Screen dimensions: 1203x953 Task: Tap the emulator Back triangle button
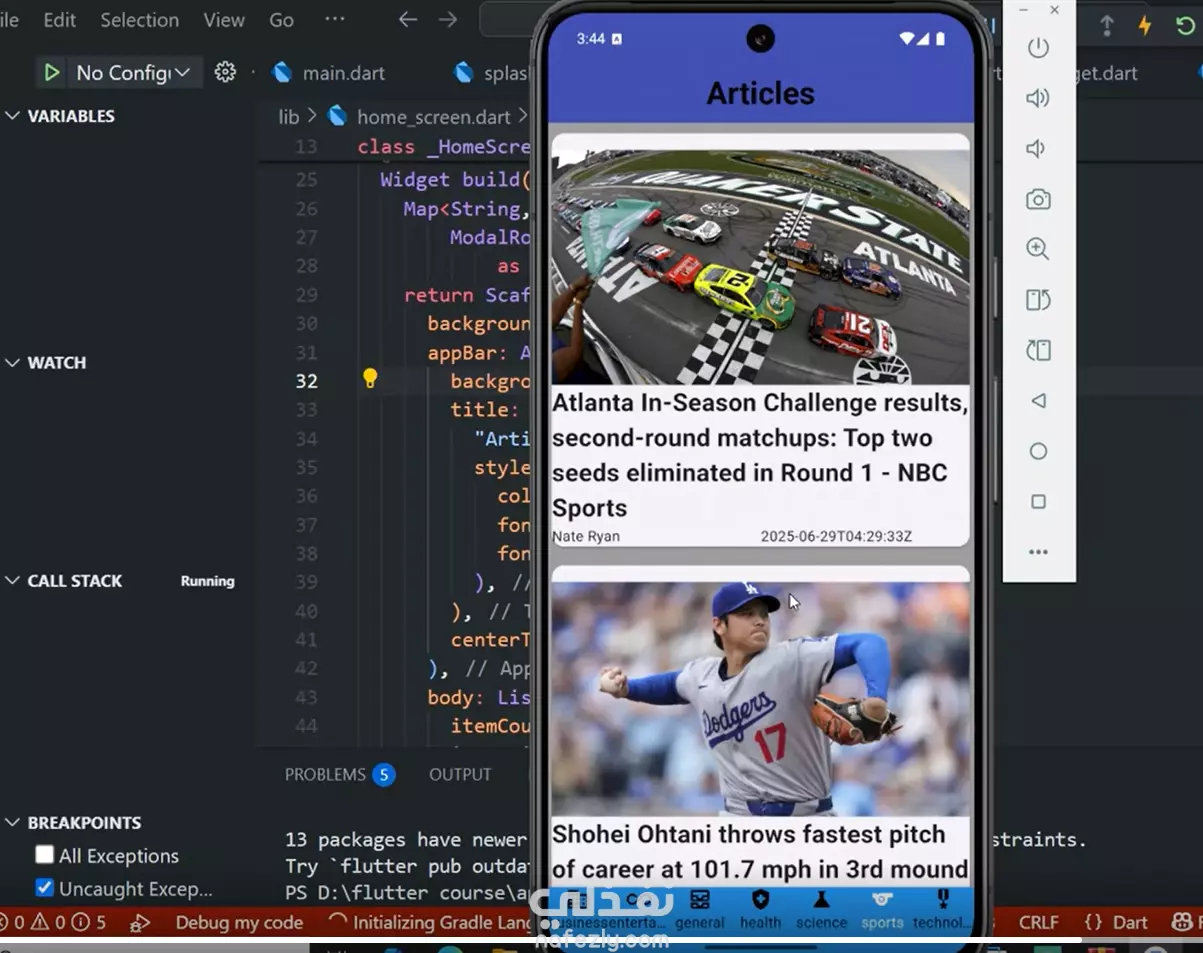(x=1038, y=401)
